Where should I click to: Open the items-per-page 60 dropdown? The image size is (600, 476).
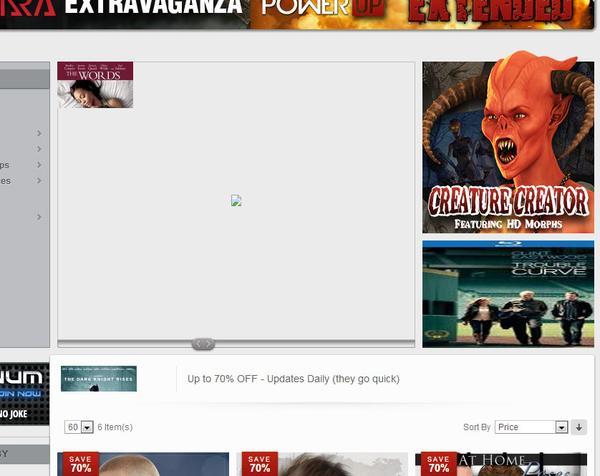(x=79, y=427)
